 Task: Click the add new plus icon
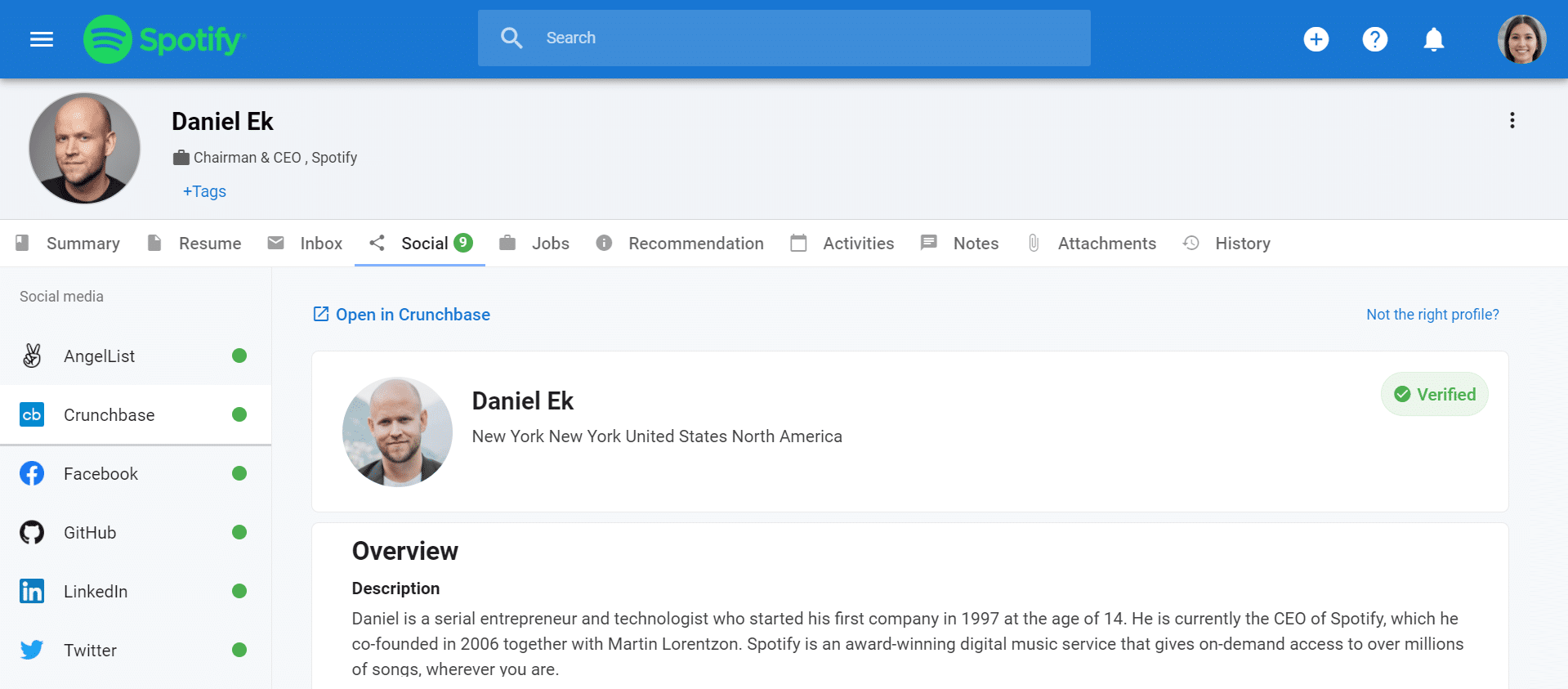point(1316,39)
